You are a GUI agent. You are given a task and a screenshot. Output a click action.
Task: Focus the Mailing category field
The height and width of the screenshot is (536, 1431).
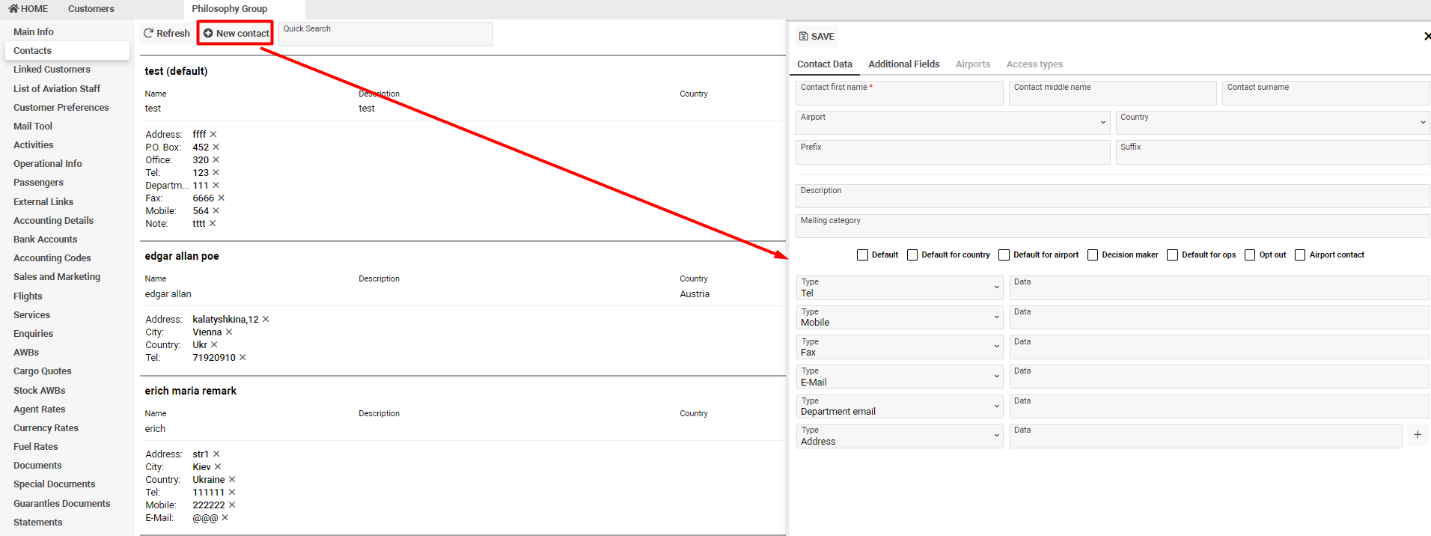point(1113,225)
